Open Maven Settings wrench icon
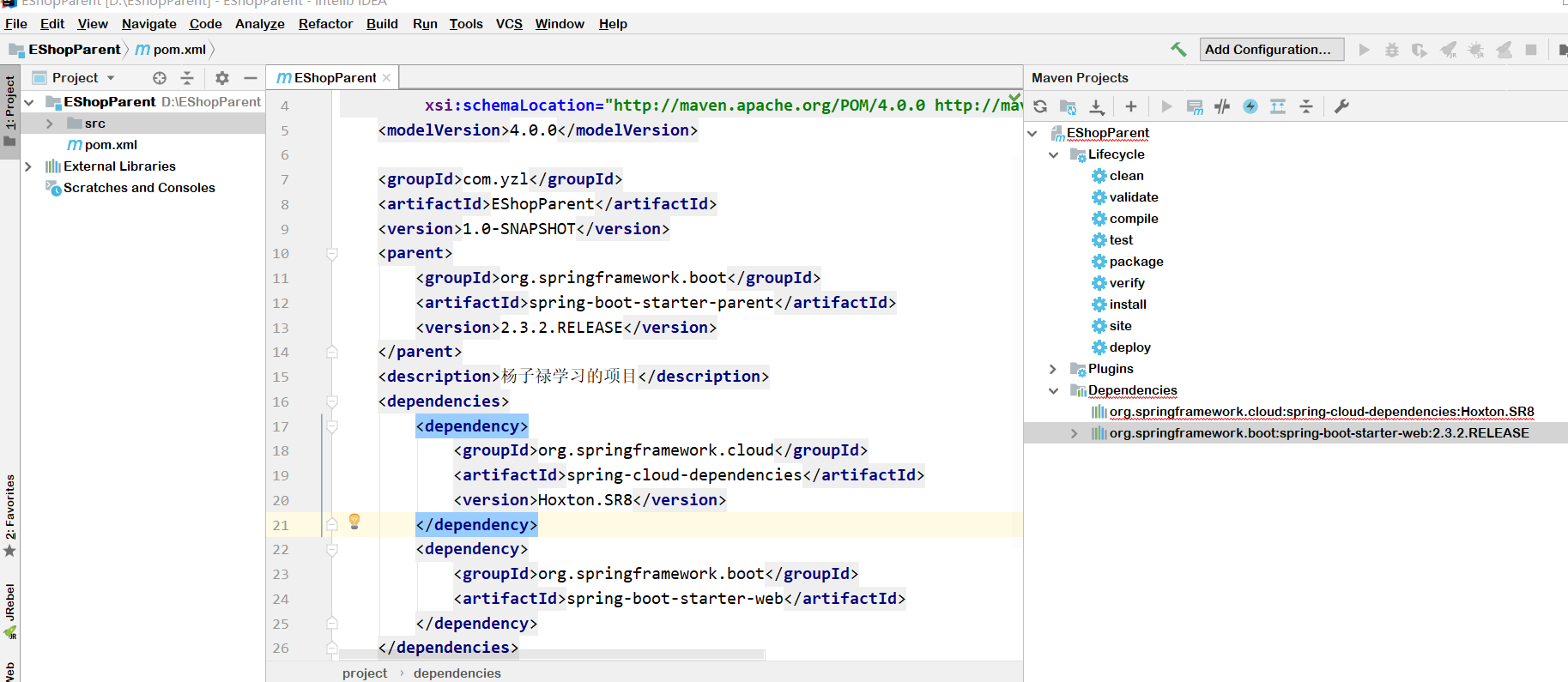1568x682 pixels. (1342, 106)
